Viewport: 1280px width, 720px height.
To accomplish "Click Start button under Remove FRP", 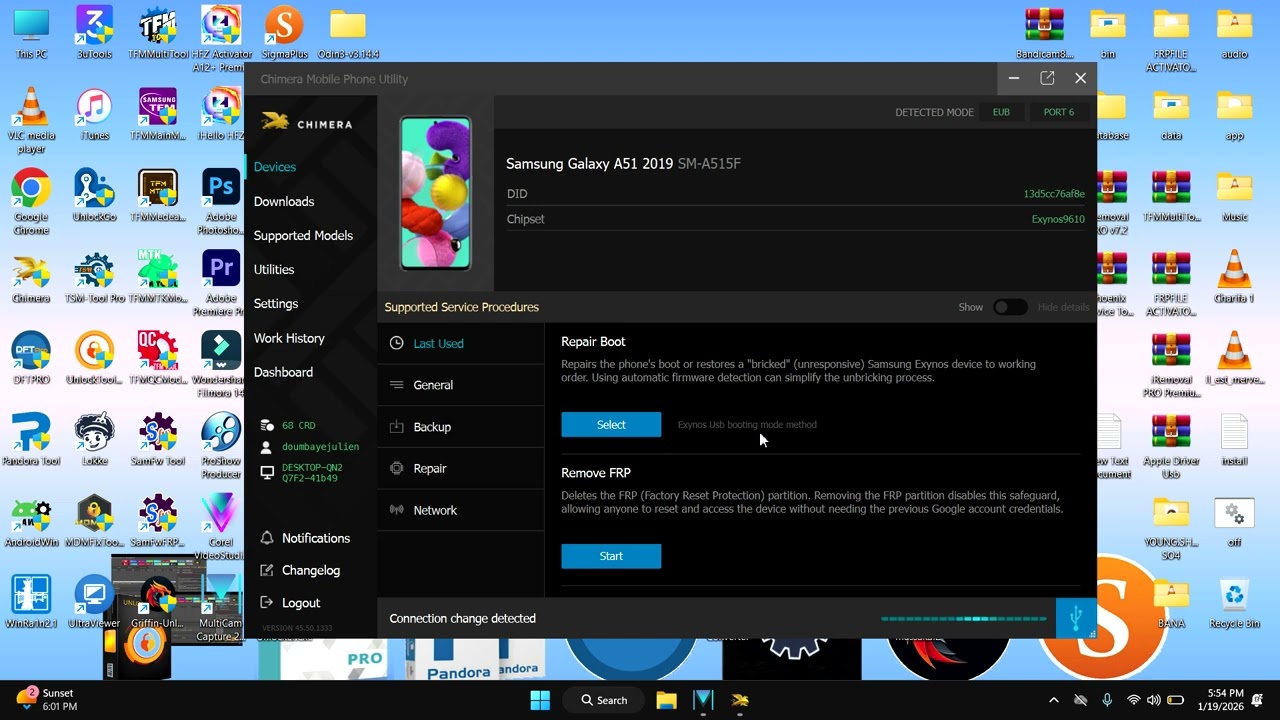I will [x=611, y=556].
